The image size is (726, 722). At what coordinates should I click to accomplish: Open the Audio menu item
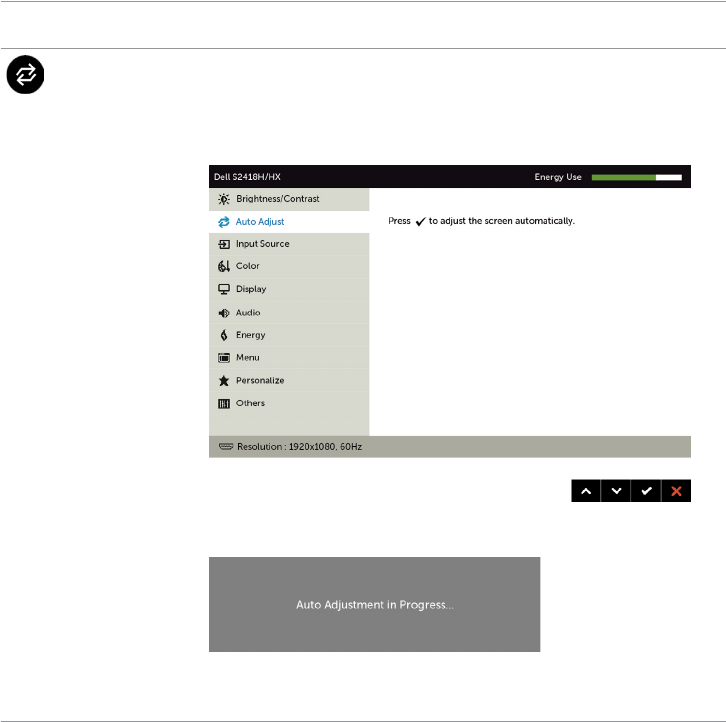pos(289,313)
